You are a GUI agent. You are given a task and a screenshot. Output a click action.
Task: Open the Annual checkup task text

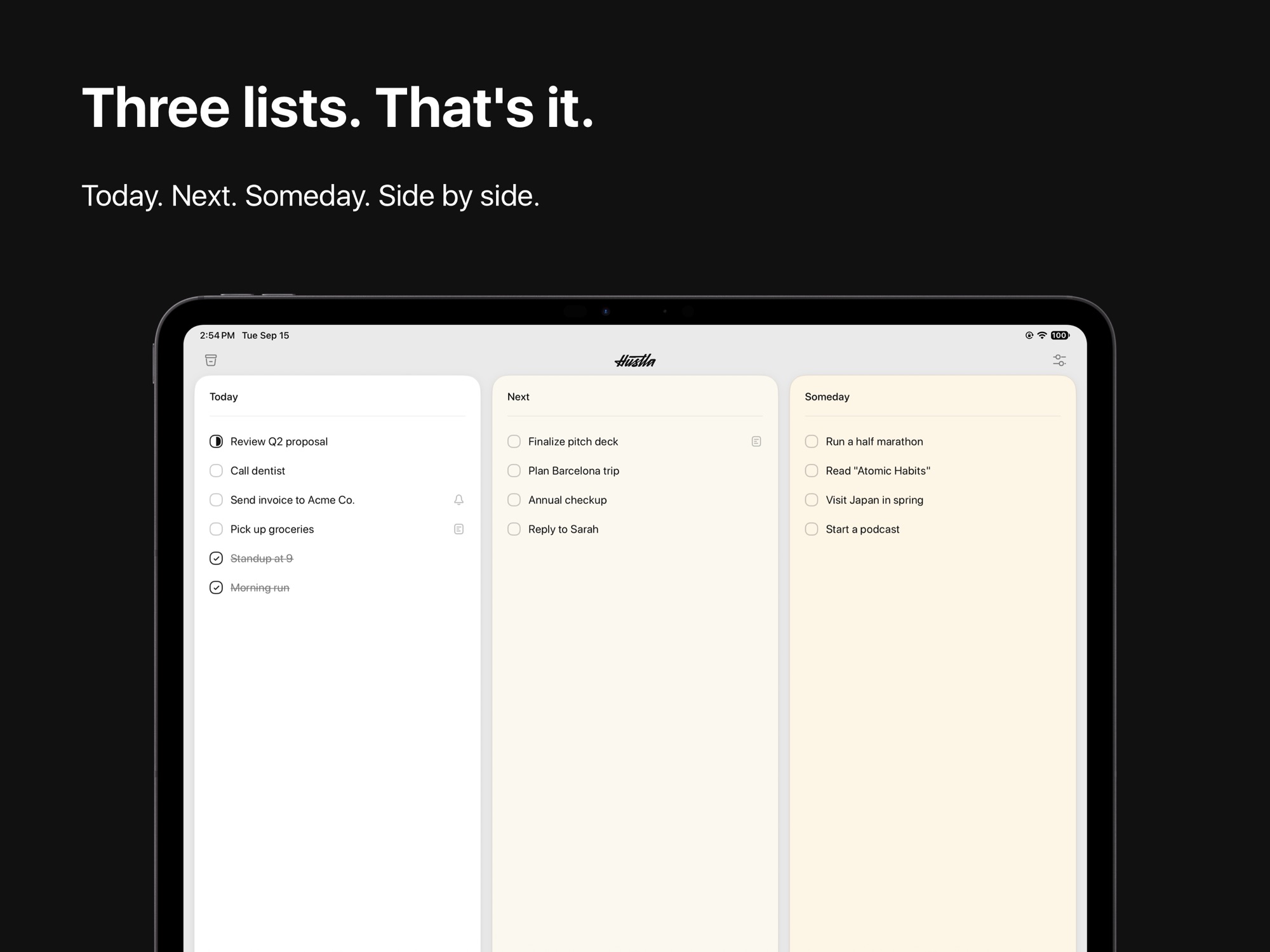567,500
